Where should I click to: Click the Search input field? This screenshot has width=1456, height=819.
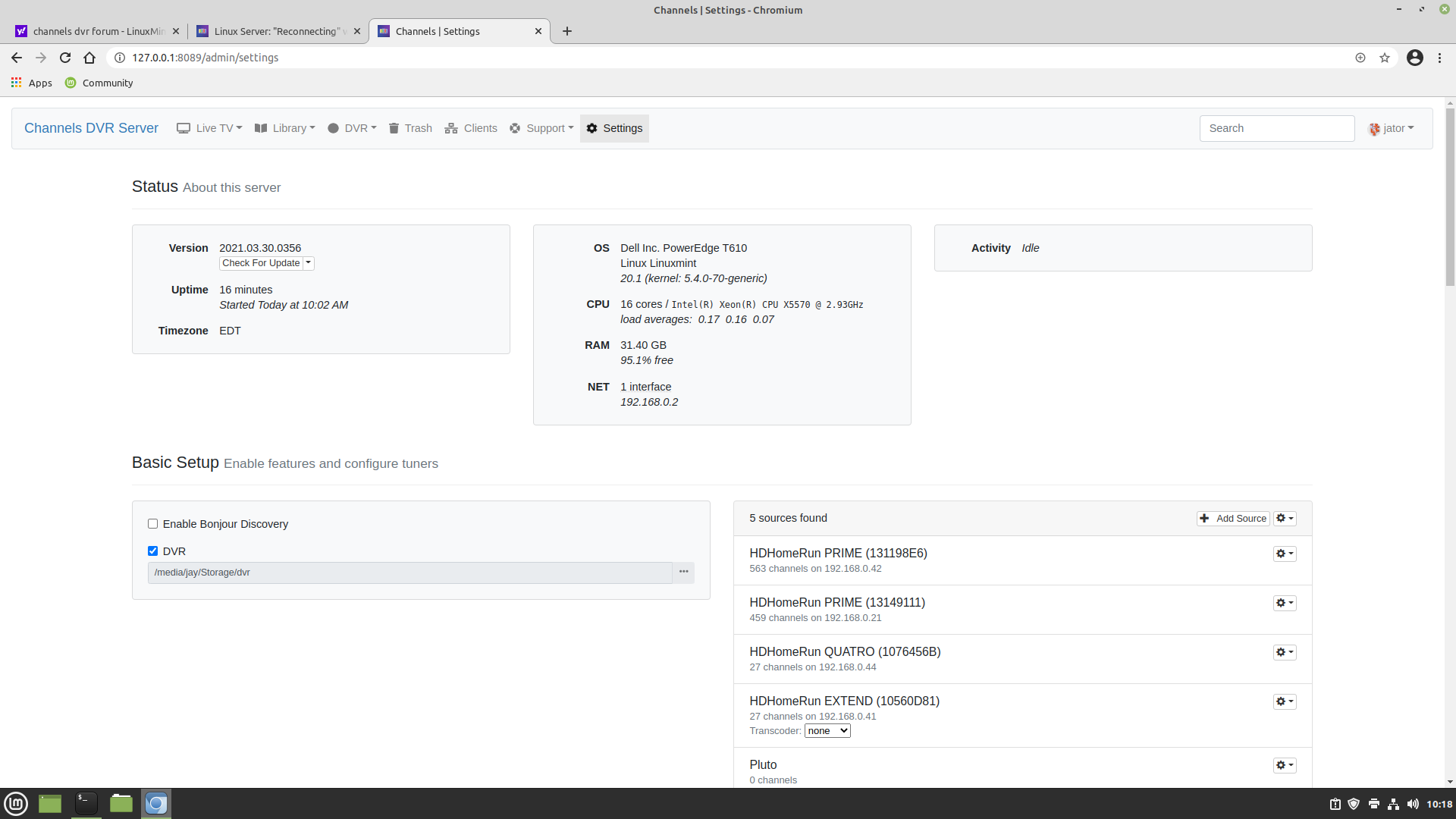[1276, 128]
